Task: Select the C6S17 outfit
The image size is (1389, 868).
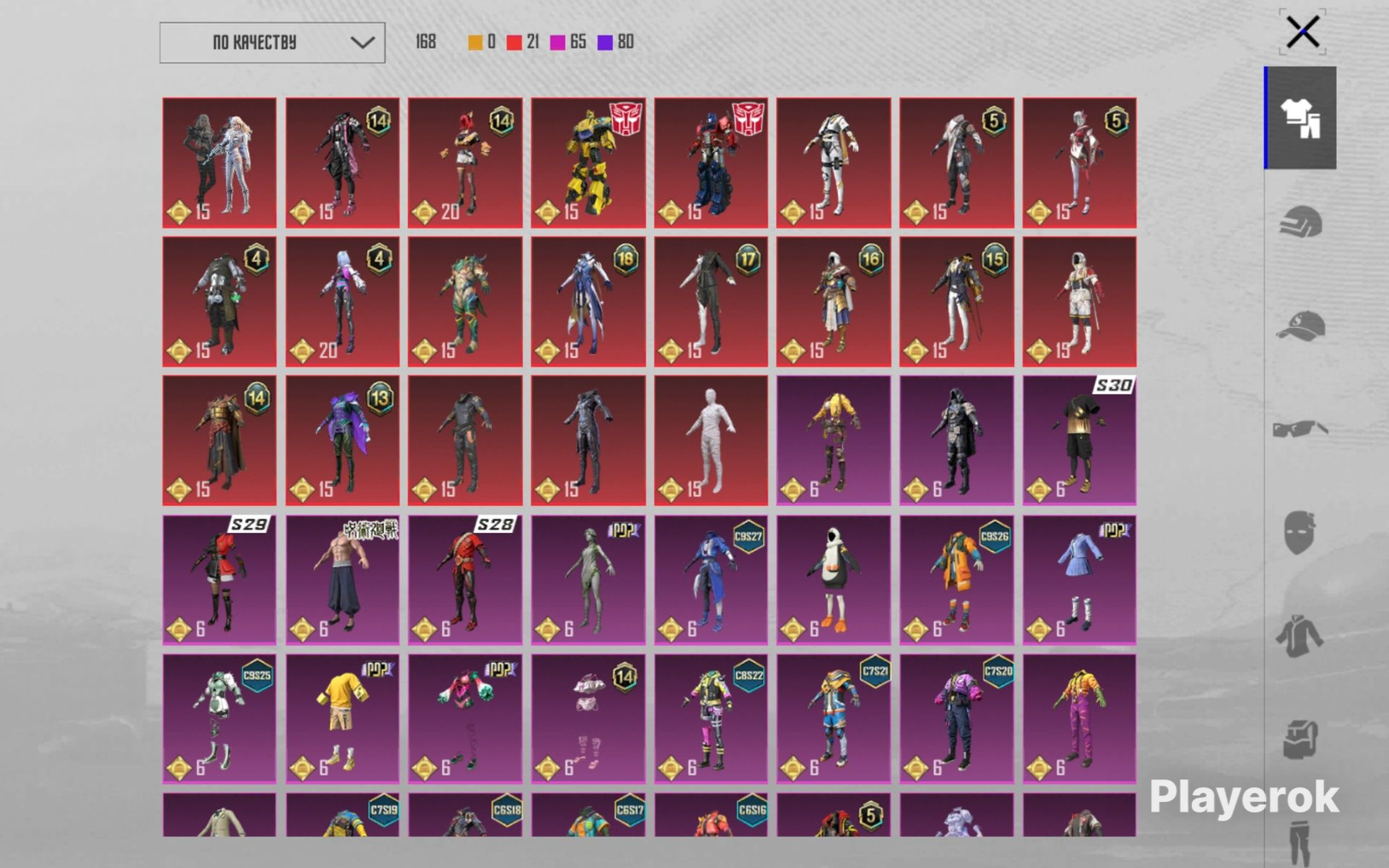Action: point(589,815)
